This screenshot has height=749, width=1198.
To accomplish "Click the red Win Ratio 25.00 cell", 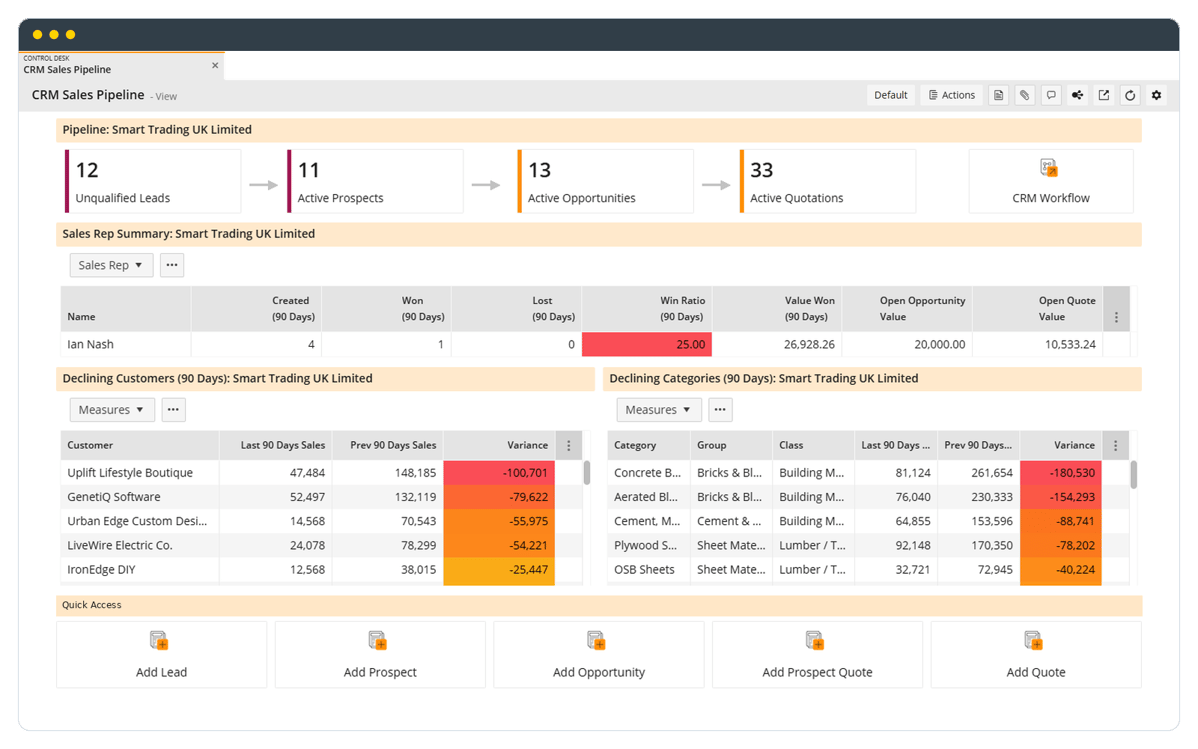I will 646,345.
